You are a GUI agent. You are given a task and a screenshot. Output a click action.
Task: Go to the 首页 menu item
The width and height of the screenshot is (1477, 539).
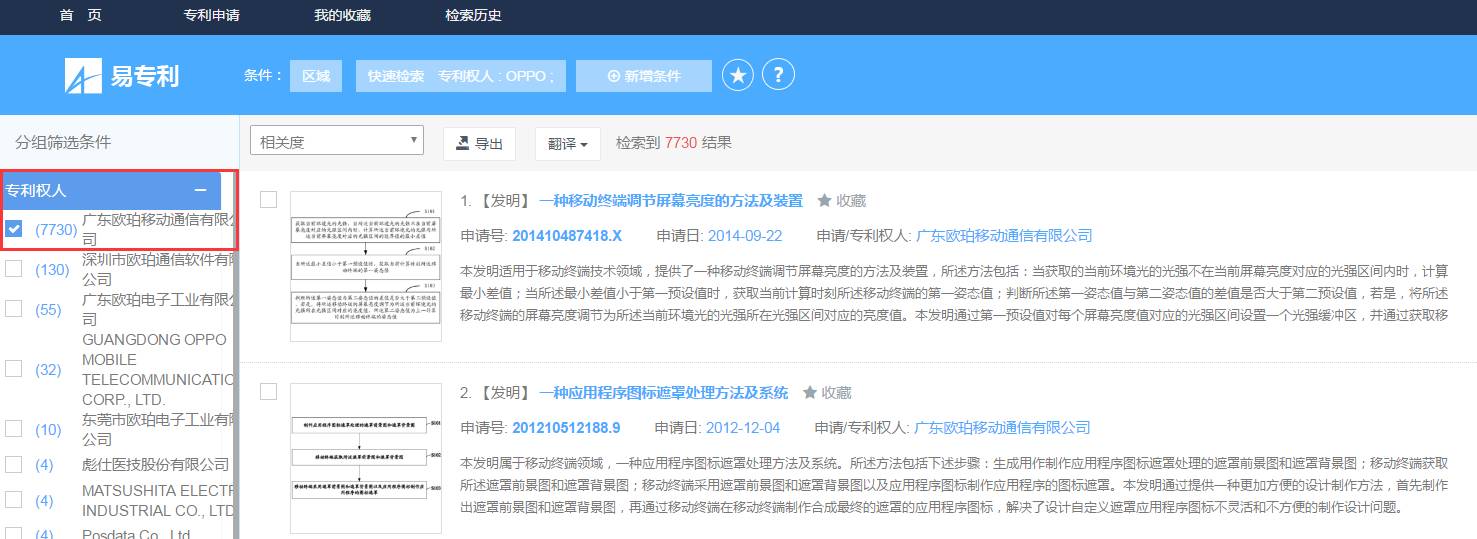(x=81, y=16)
